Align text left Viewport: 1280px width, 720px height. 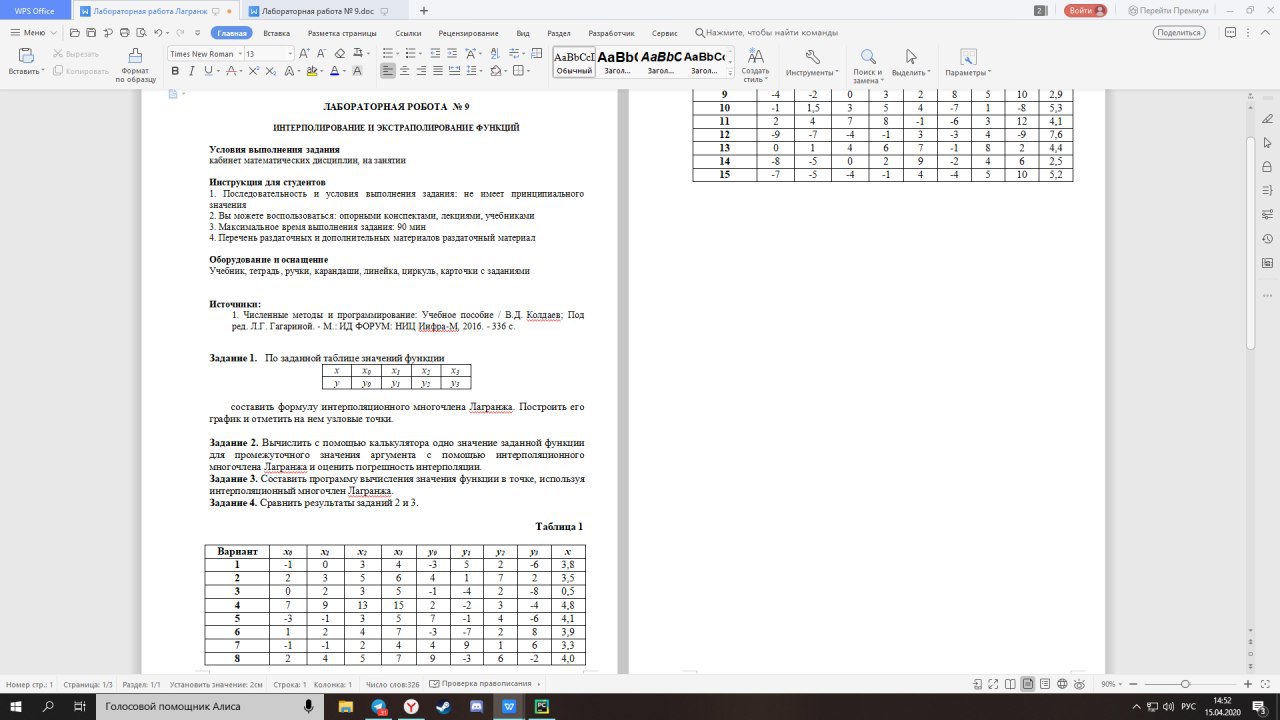389,71
